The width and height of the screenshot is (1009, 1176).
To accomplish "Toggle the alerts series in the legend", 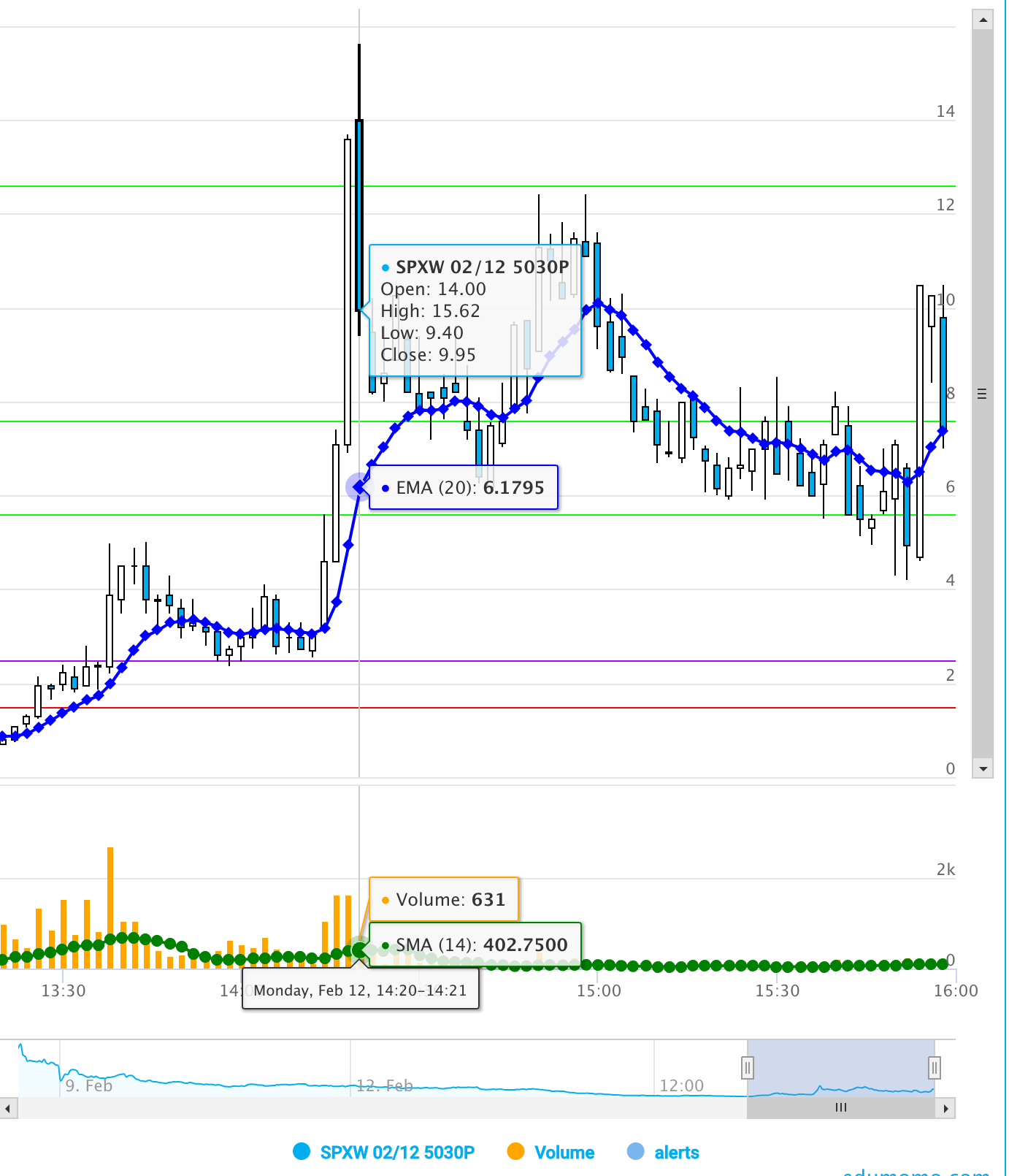I will (x=664, y=1152).
